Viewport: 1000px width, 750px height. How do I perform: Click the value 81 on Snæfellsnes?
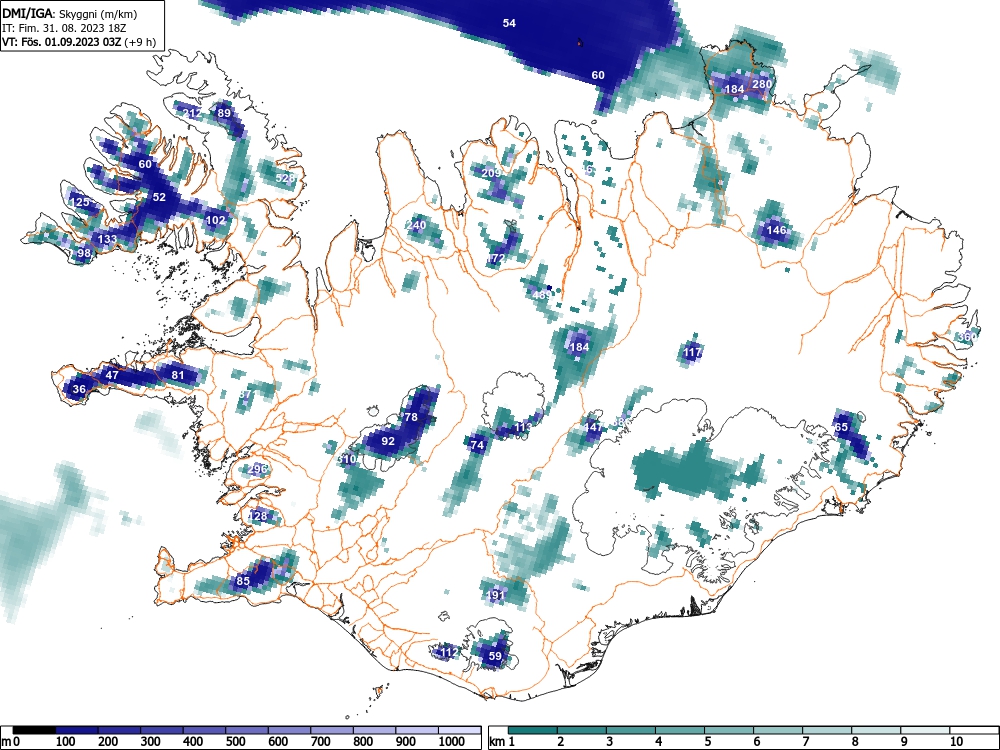pos(178,375)
